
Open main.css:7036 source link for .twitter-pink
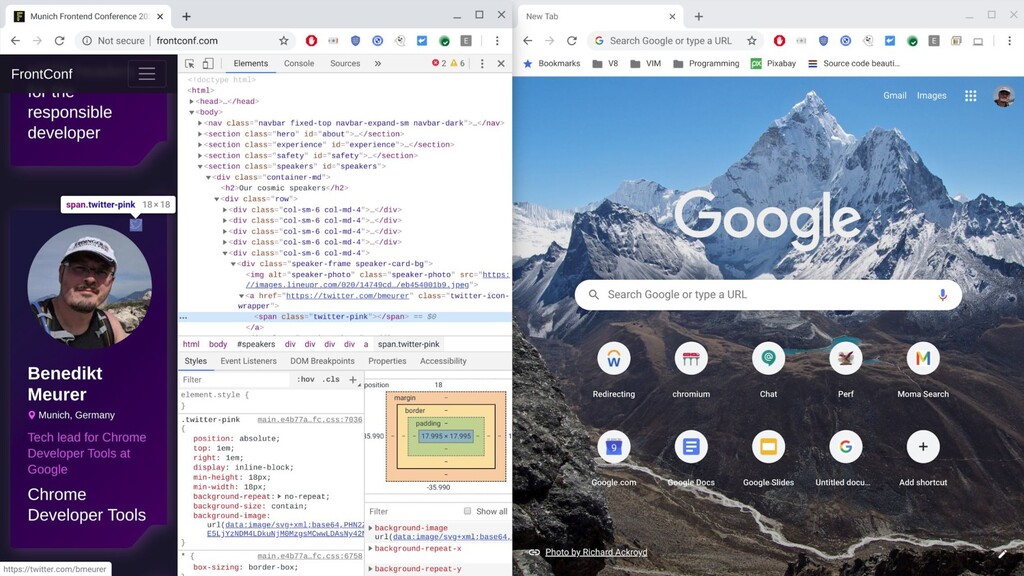(310, 420)
